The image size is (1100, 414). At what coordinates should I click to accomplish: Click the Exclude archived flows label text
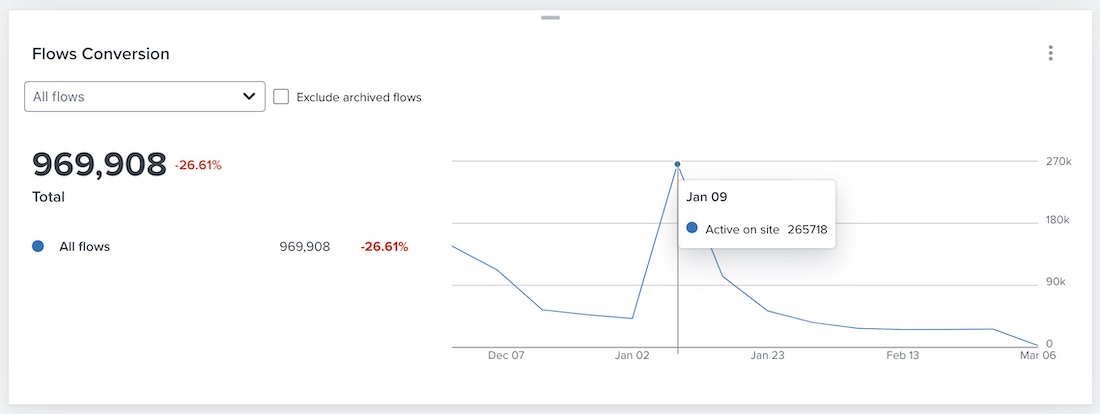click(359, 98)
